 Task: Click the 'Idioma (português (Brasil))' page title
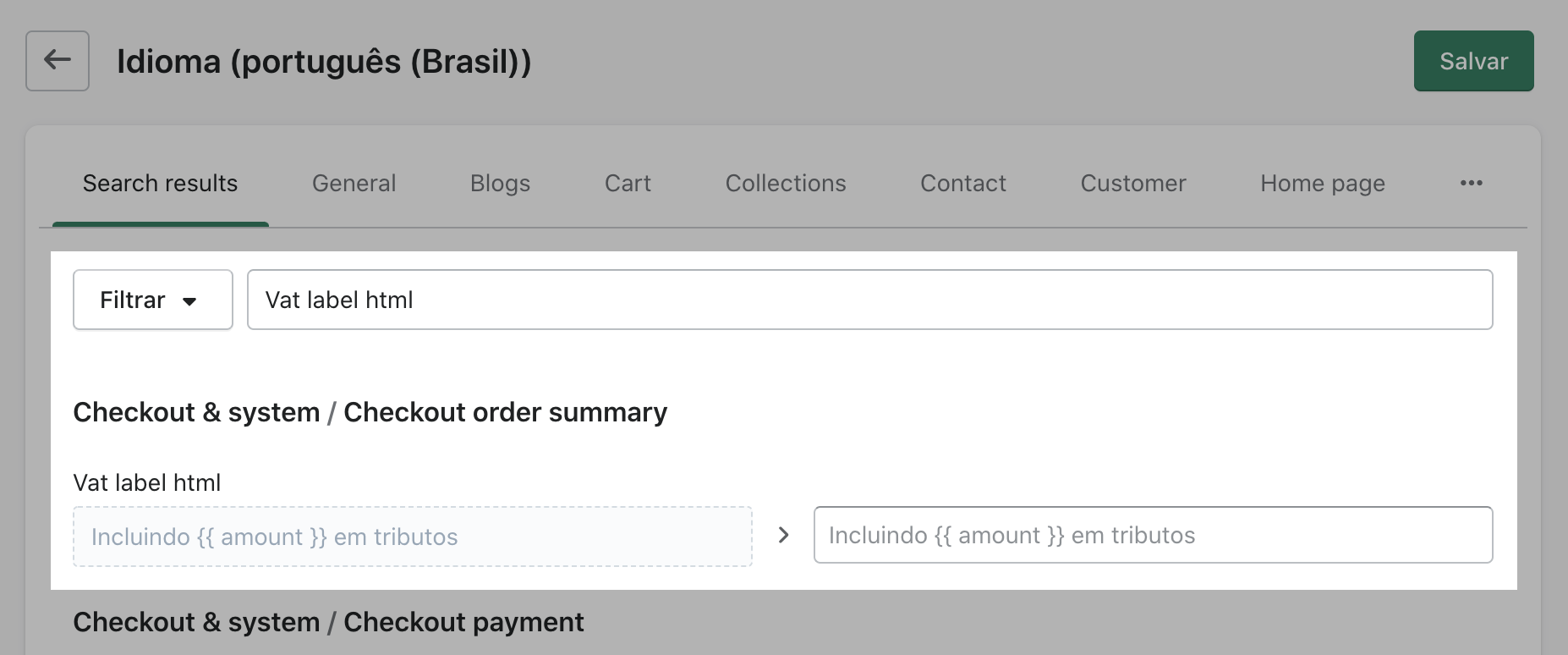click(324, 62)
